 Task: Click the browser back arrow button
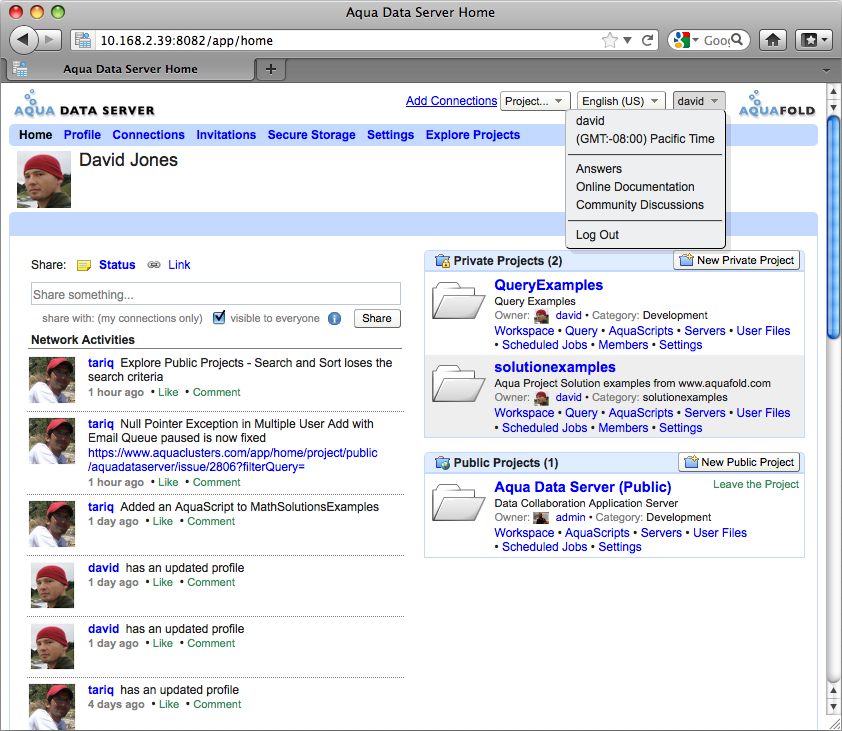click(24, 40)
